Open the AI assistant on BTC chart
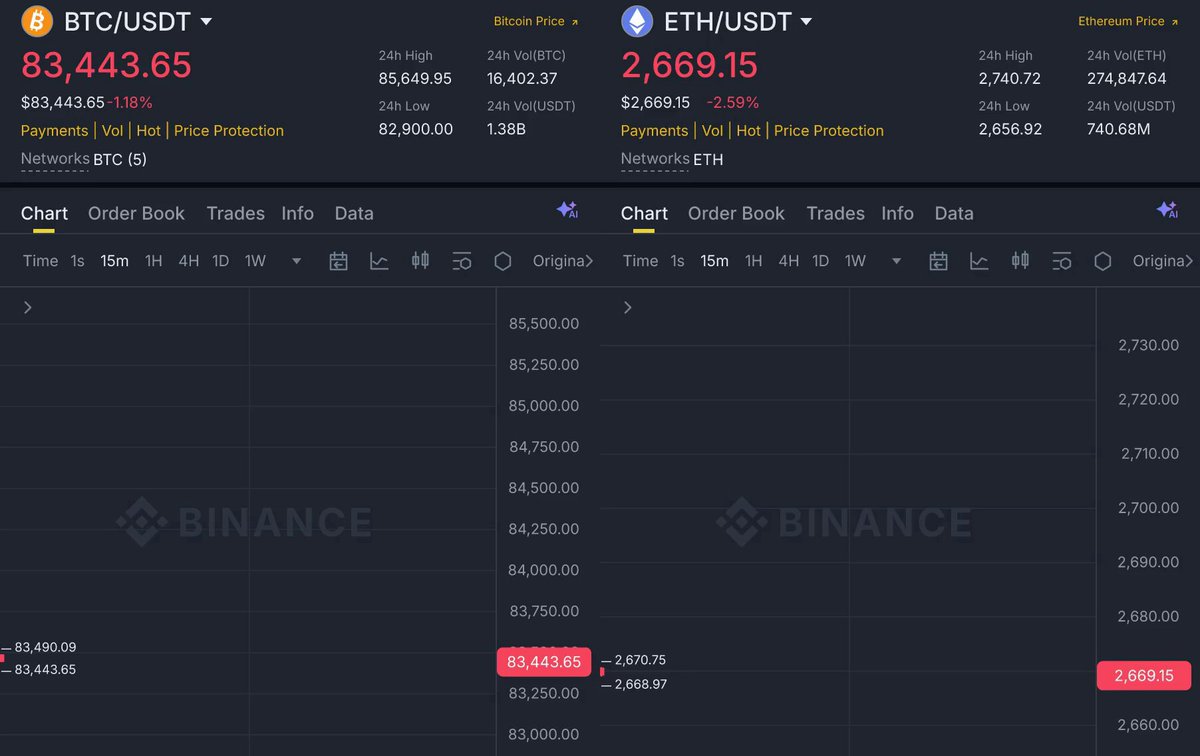1200x756 pixels. 567,210
